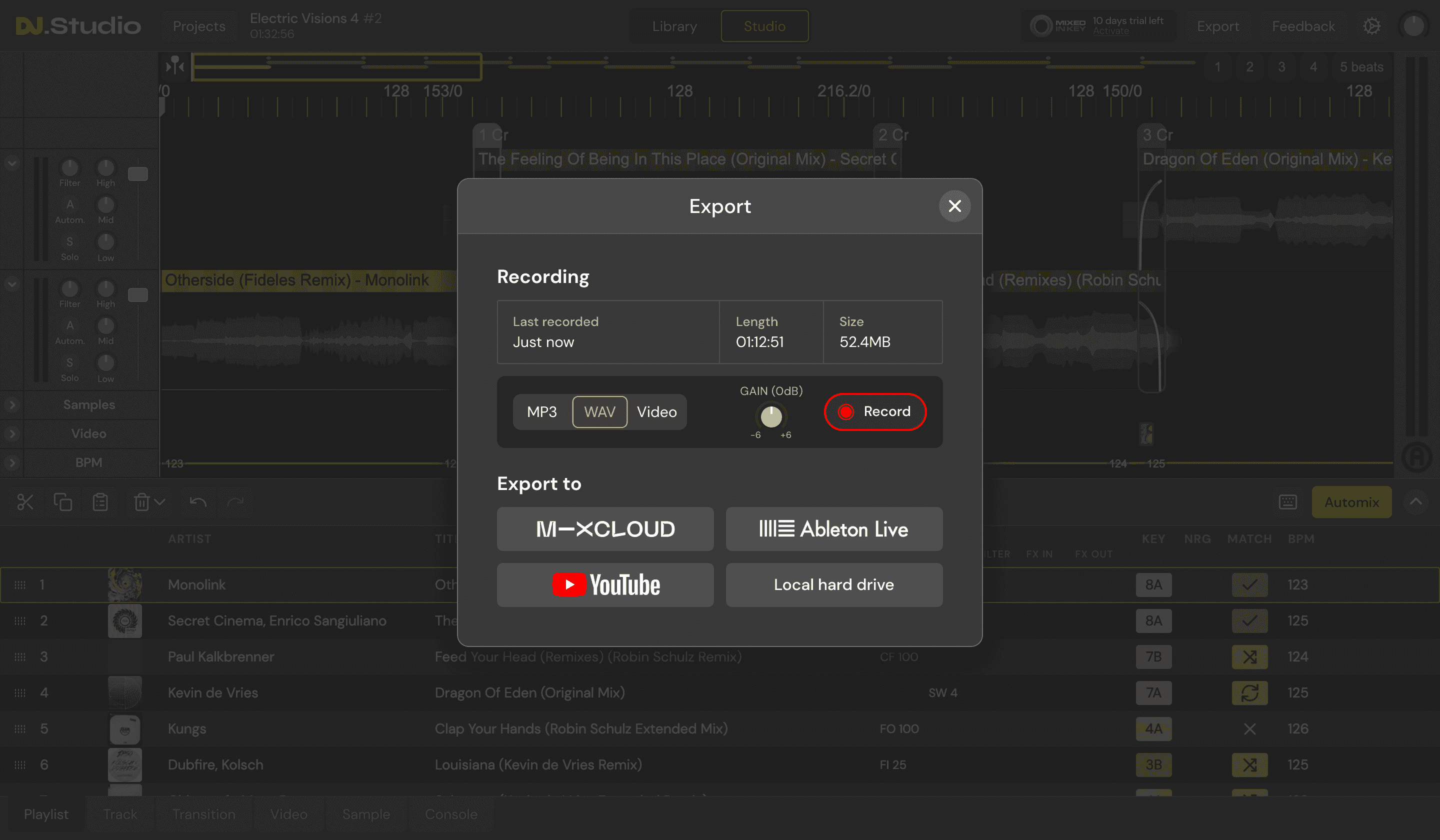Open the Sample bottom tab
Image resolution: width=1440 pixels, height=840 pixels.
(x=365, y=814)
